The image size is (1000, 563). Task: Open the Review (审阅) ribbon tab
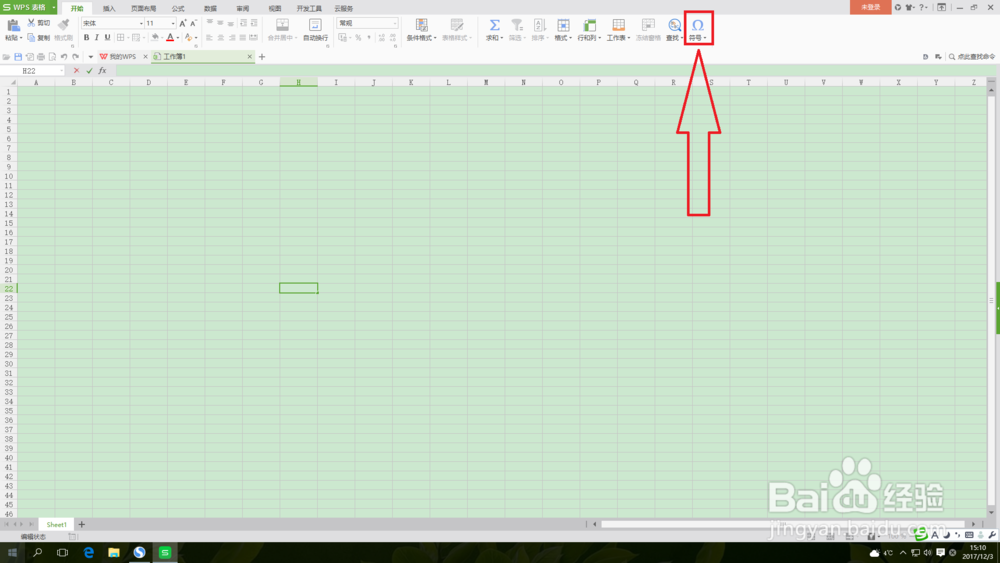pyautogui.click(x=242, y=8)
